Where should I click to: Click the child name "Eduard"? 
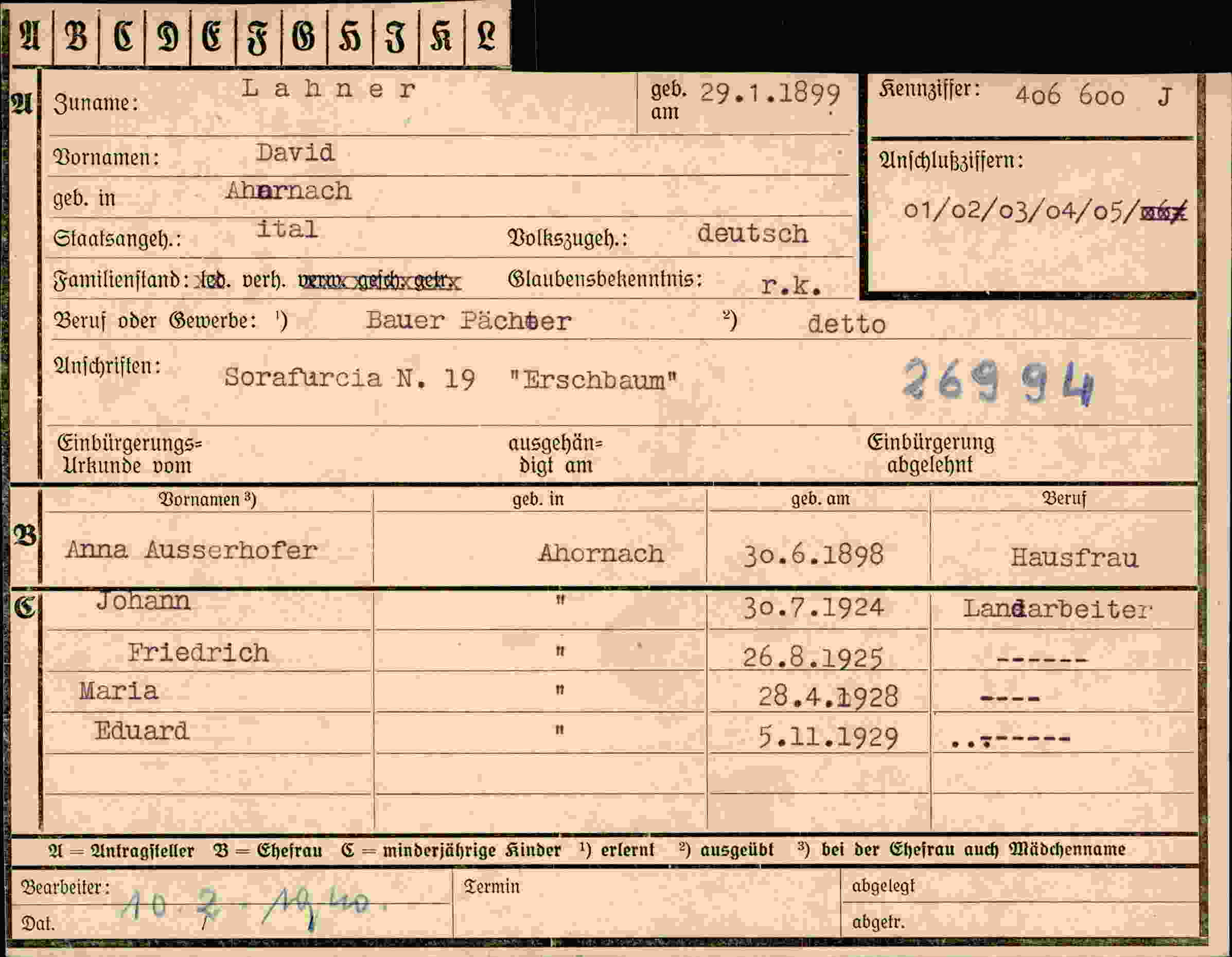point(141,731)
